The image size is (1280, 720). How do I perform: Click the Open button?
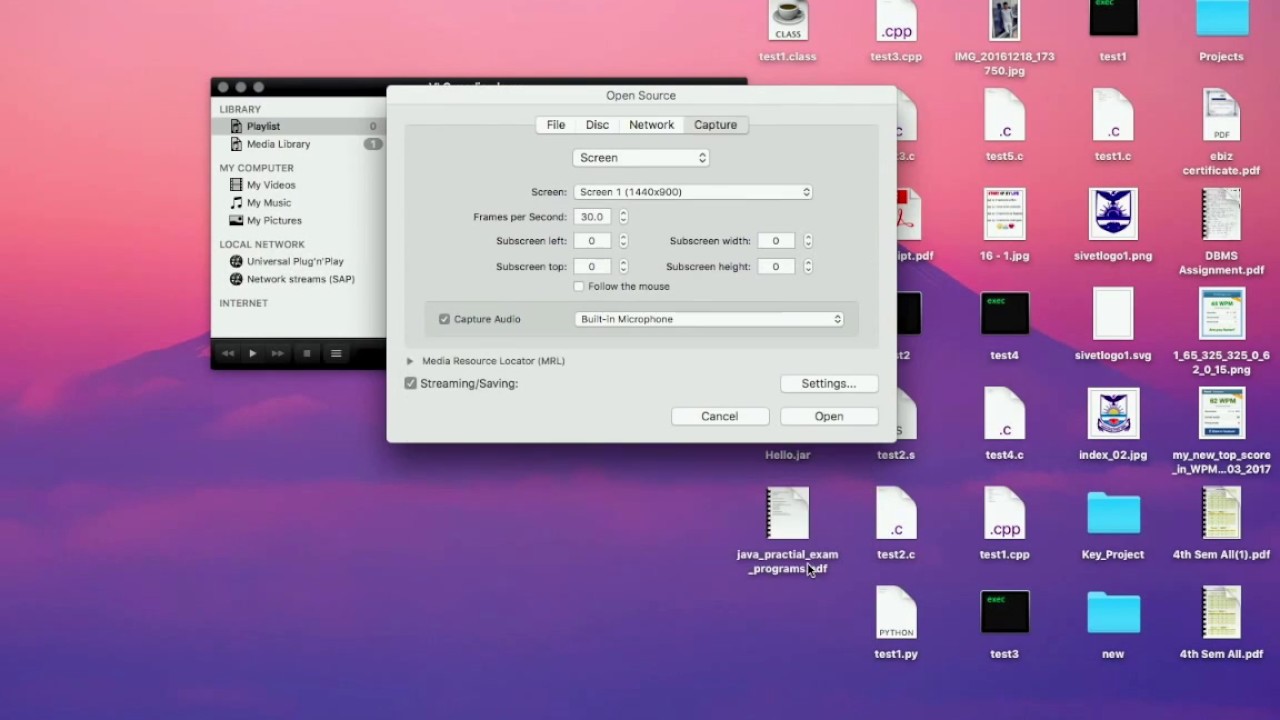click(x=829, y=416)
